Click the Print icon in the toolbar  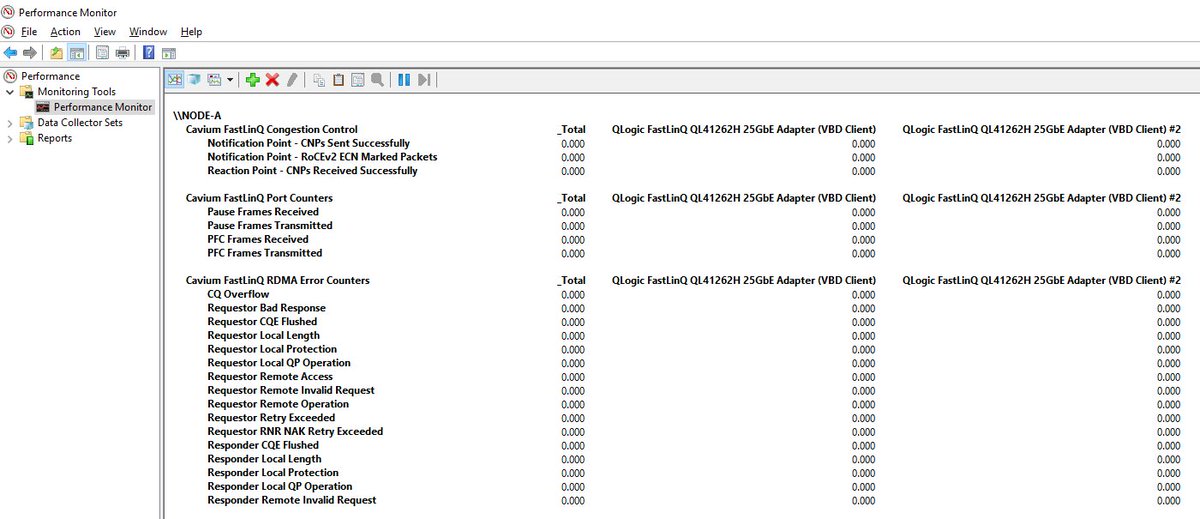[122, 52]
